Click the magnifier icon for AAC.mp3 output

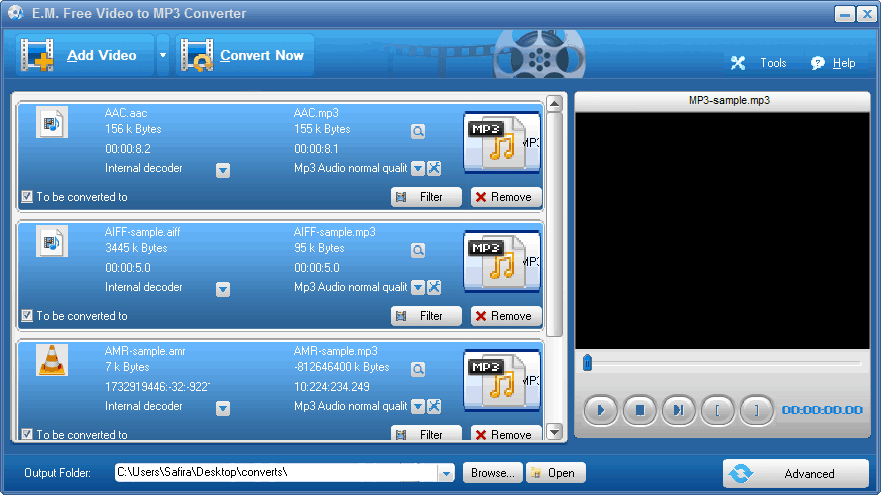(417, 131)
